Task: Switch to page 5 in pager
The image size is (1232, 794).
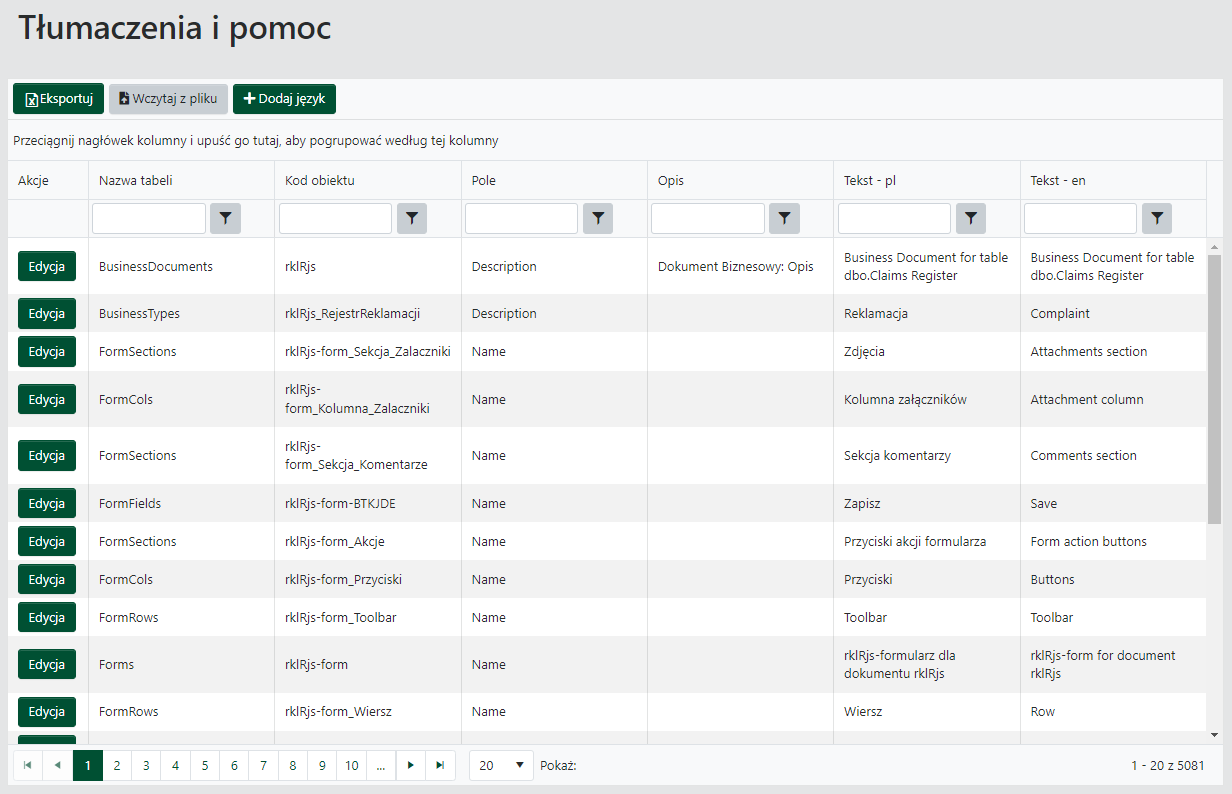Action: [x=204, y=765]
